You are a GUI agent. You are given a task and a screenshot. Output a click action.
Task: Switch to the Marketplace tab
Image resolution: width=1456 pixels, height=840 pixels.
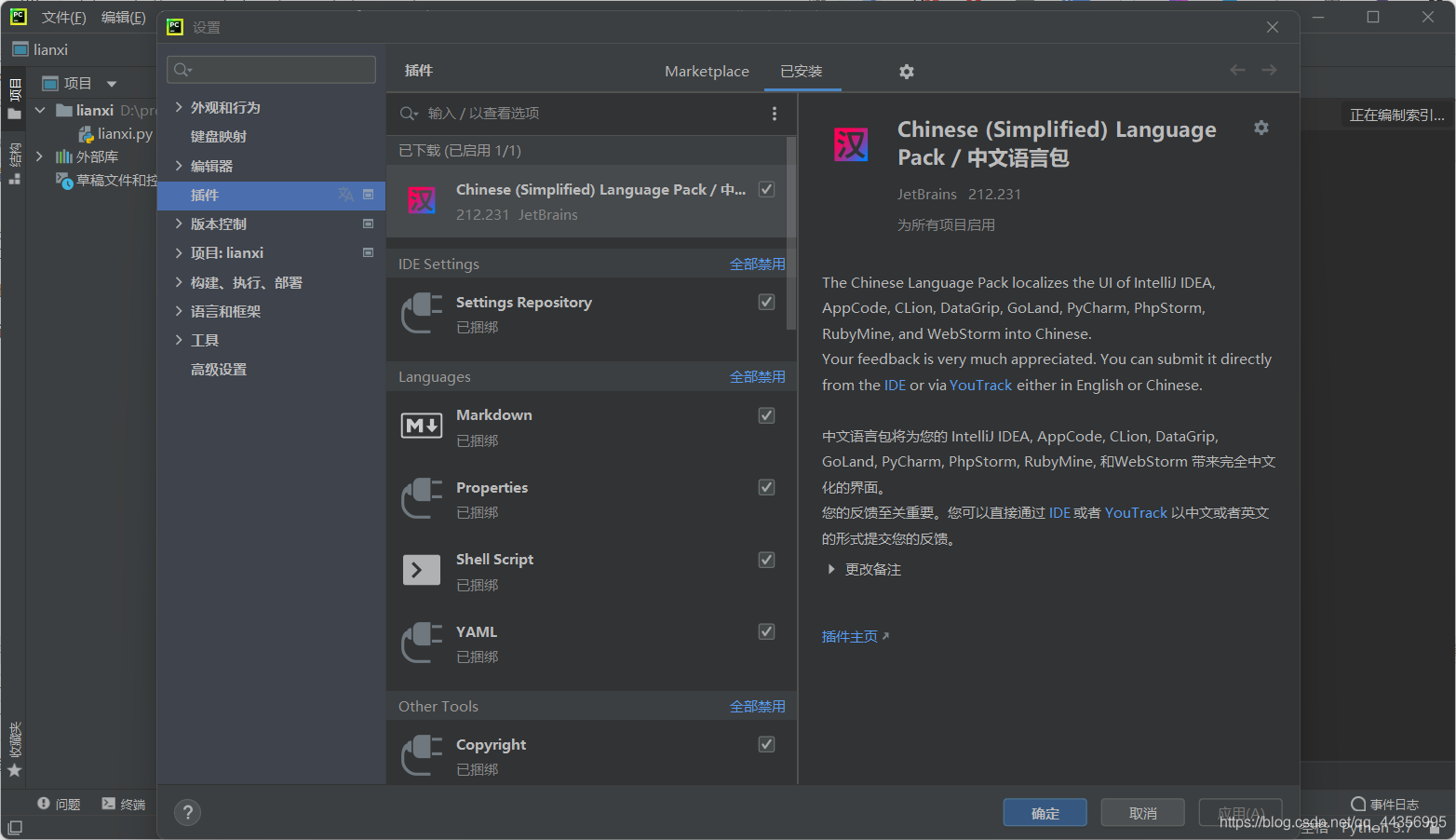(x=707, y=71)
